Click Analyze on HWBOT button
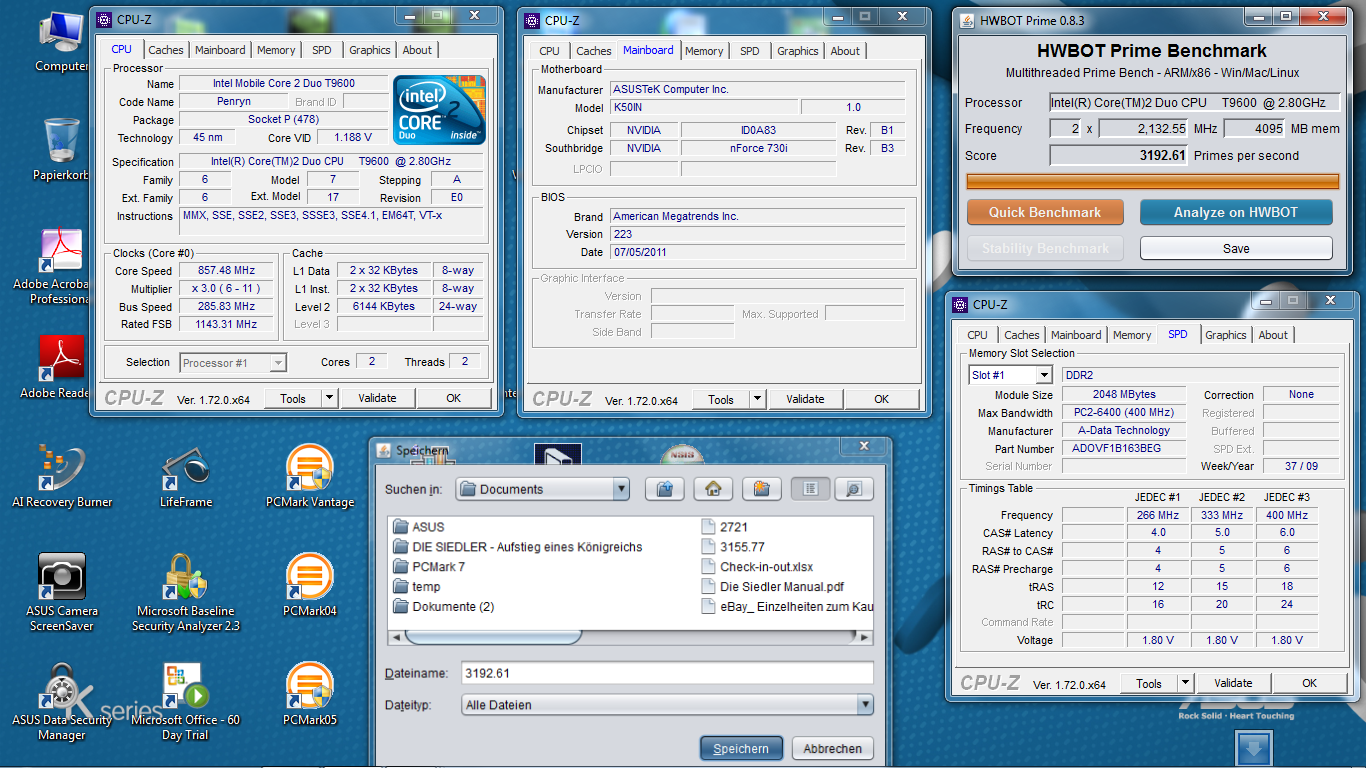Screen dimensions: 1366x768 [x=1236, y=212]
